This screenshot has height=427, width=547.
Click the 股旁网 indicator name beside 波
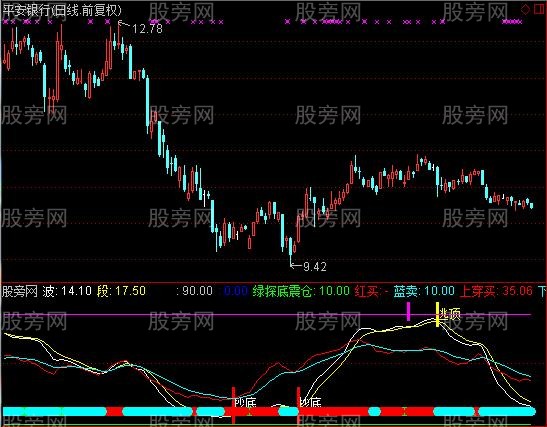tap(20, 291)
